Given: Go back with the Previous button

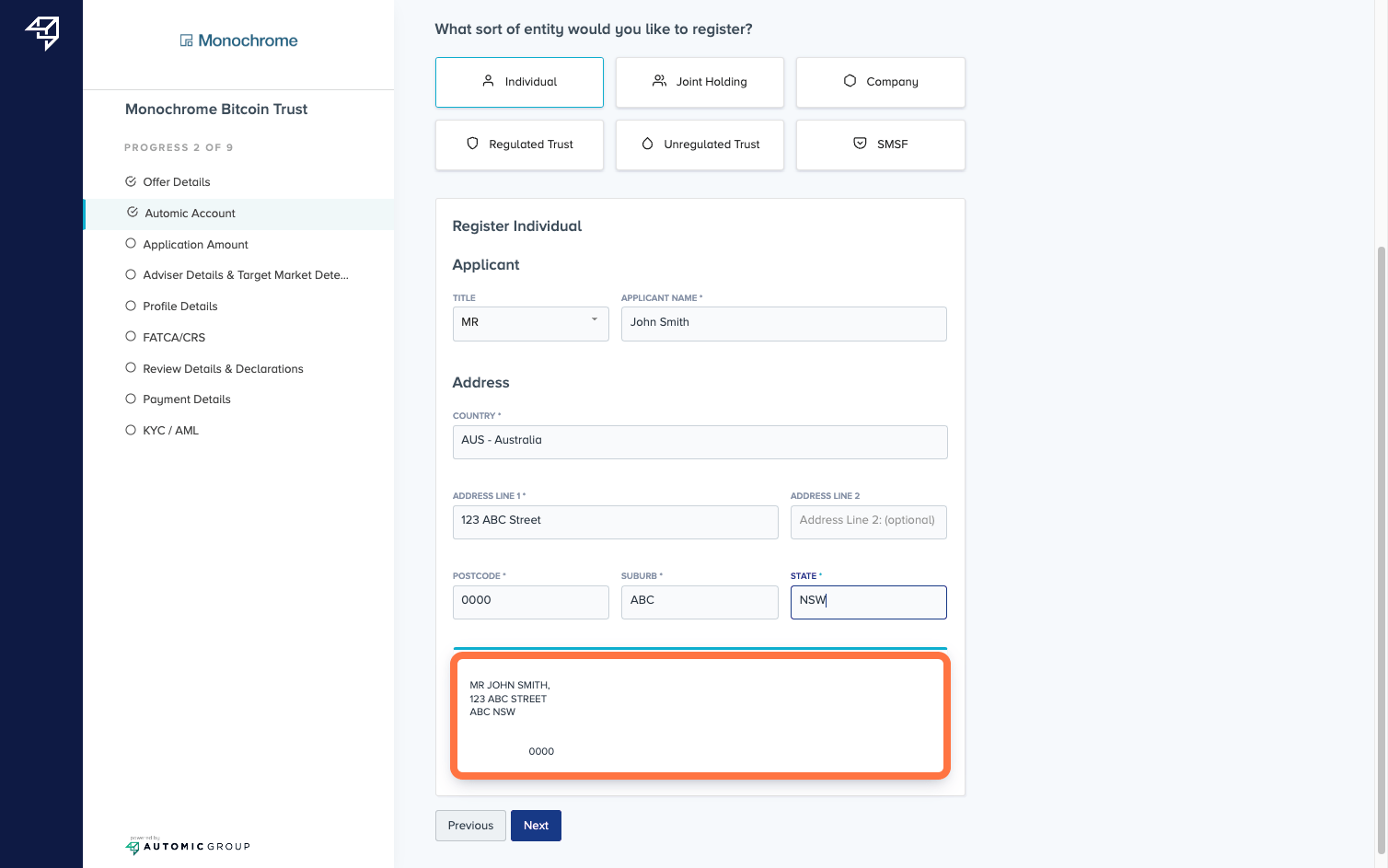Looking at the screenshot, I should (x=470, y=826).
